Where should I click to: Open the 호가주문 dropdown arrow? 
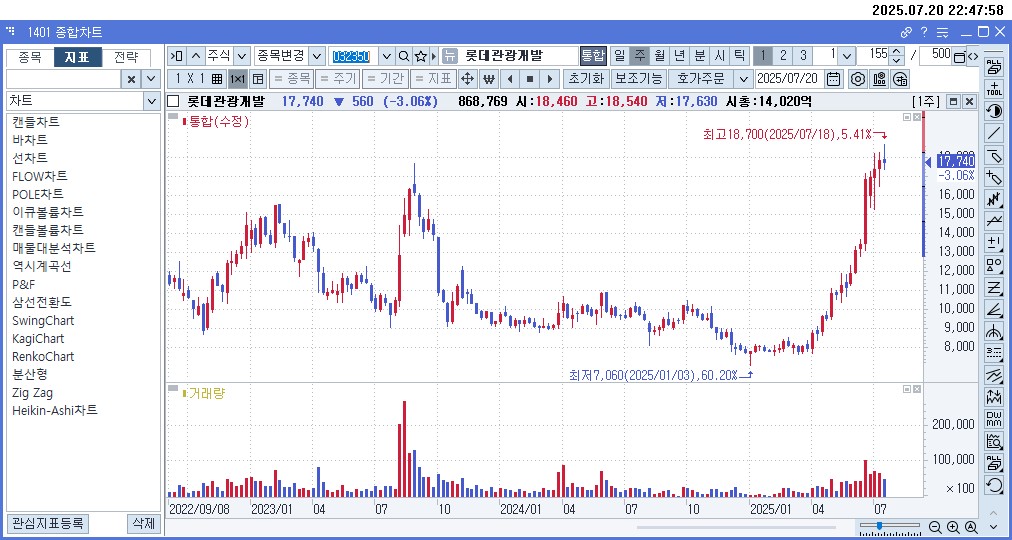coord(744,79)
